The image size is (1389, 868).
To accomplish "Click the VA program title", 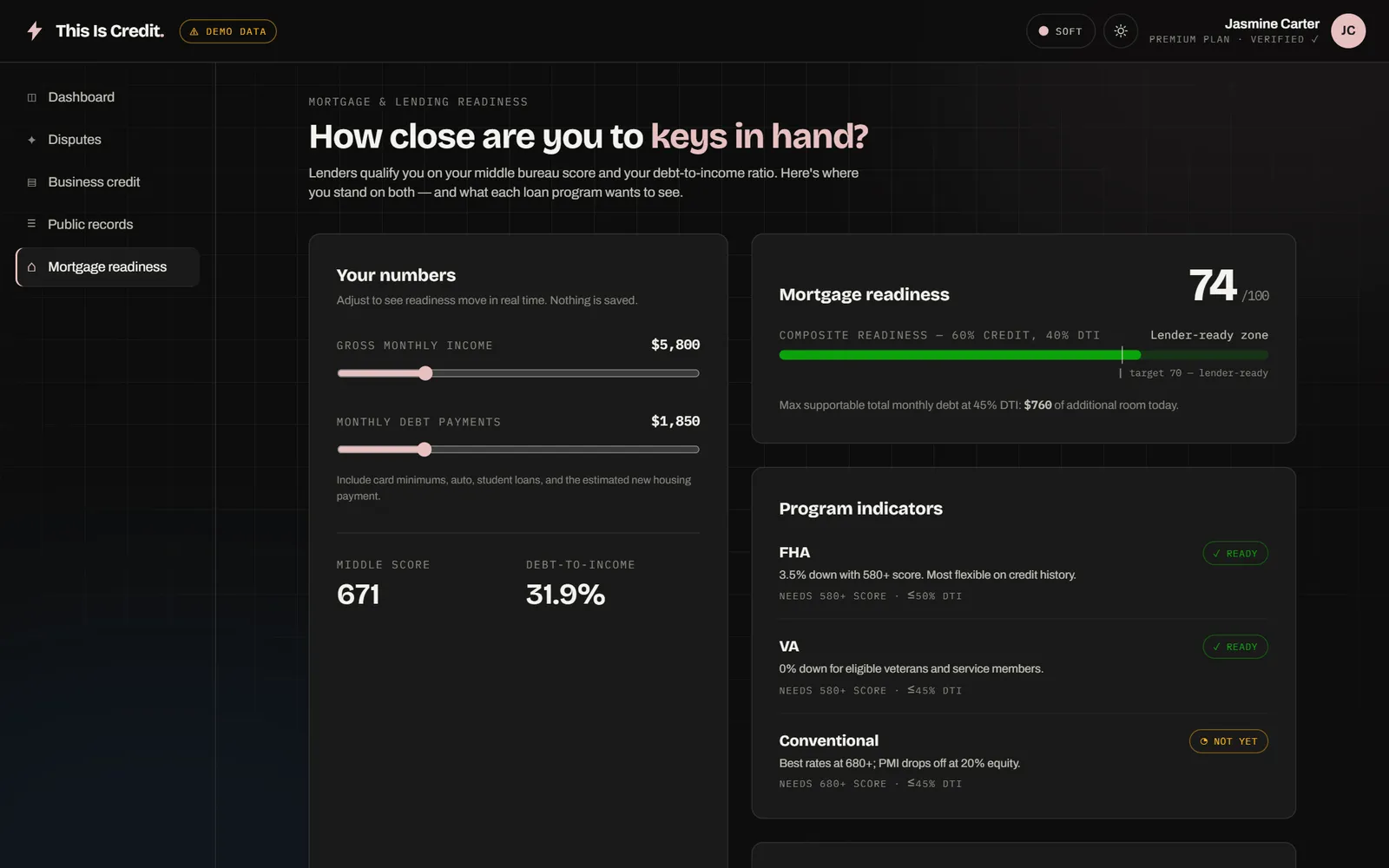I will point(789,647).
